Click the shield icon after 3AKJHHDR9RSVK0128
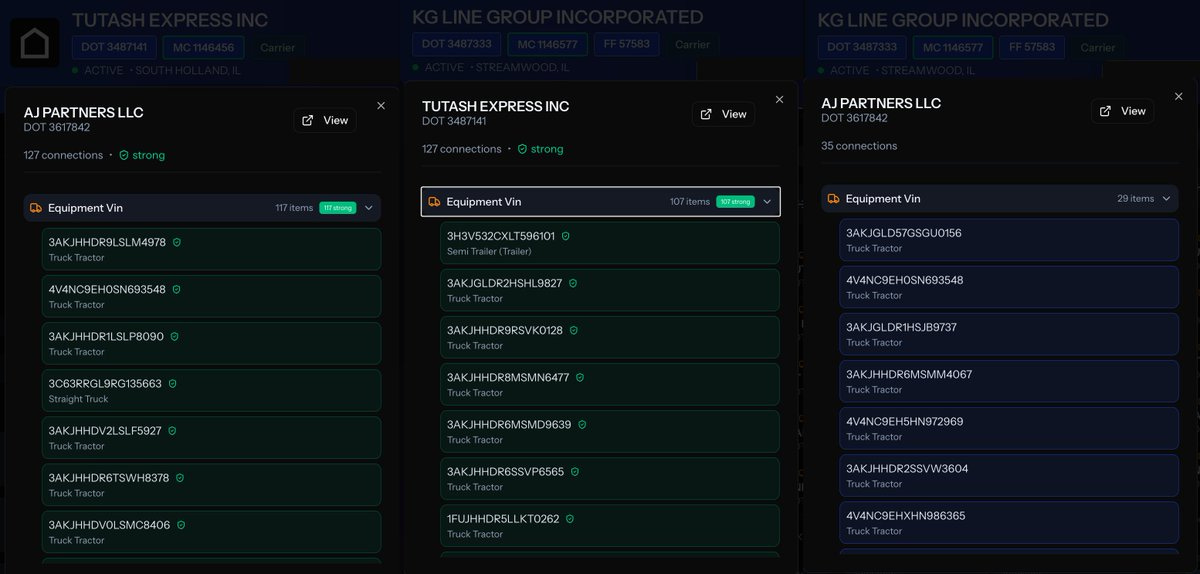The height and width of the screenshot is (574, 1200). click(573, 330)
